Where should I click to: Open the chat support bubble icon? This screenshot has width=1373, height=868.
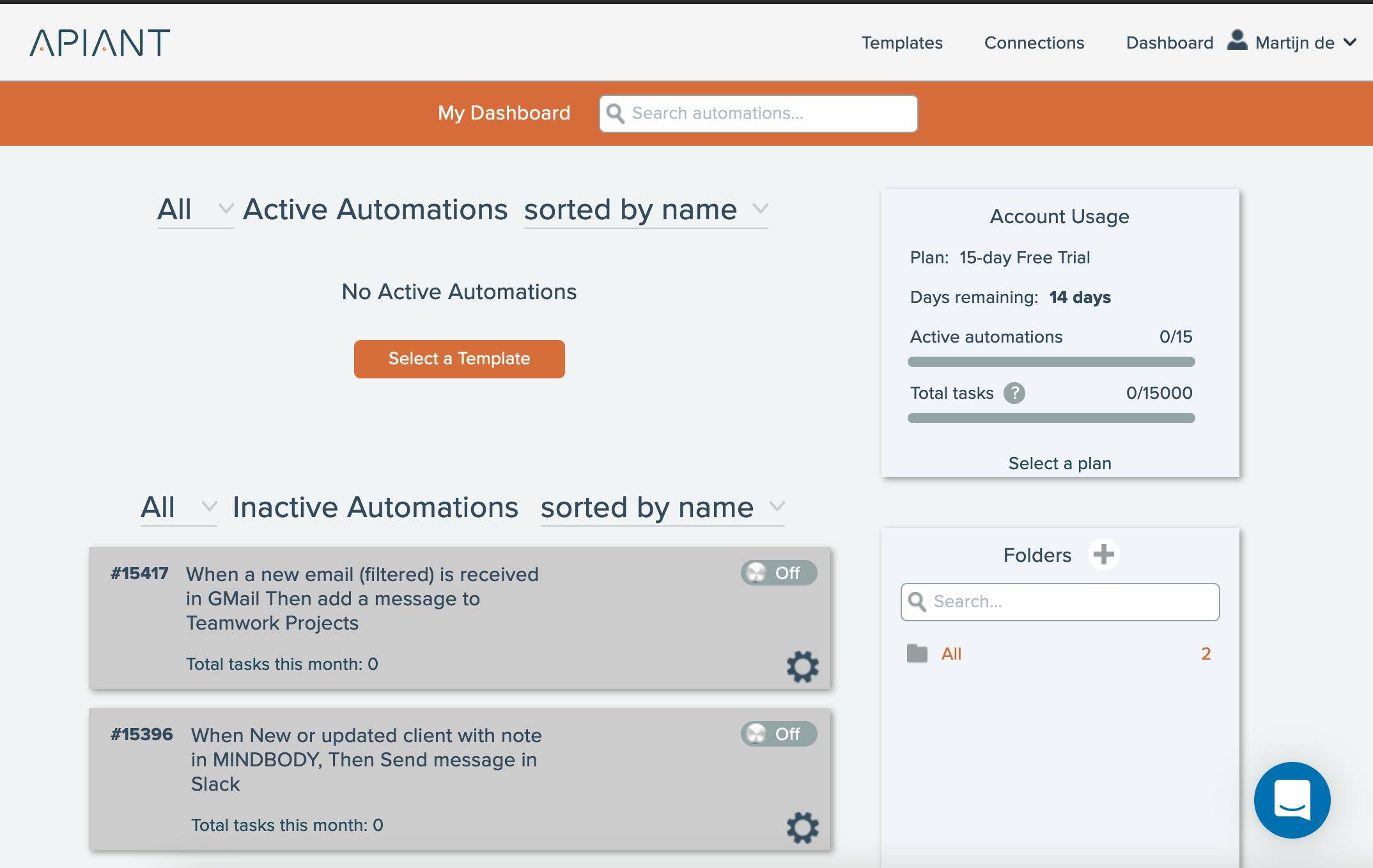tap(1292, 800)
